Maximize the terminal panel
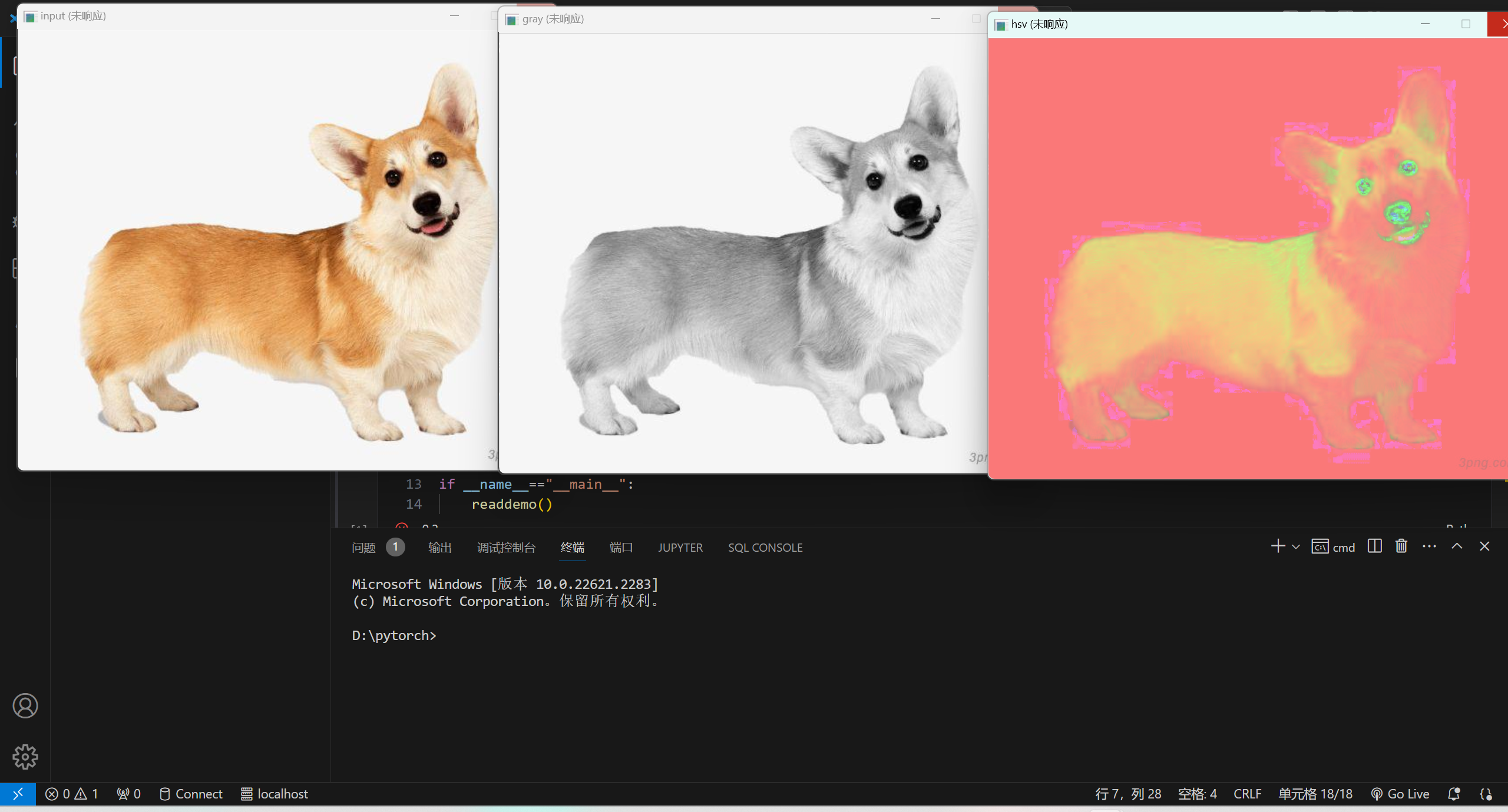Viewport: 1508px width, 812px height. (1457, 546)
